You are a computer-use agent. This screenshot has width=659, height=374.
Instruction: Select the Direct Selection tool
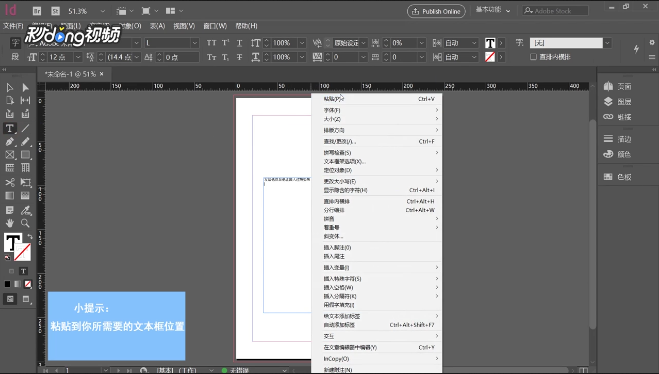[x=25, y=87]
